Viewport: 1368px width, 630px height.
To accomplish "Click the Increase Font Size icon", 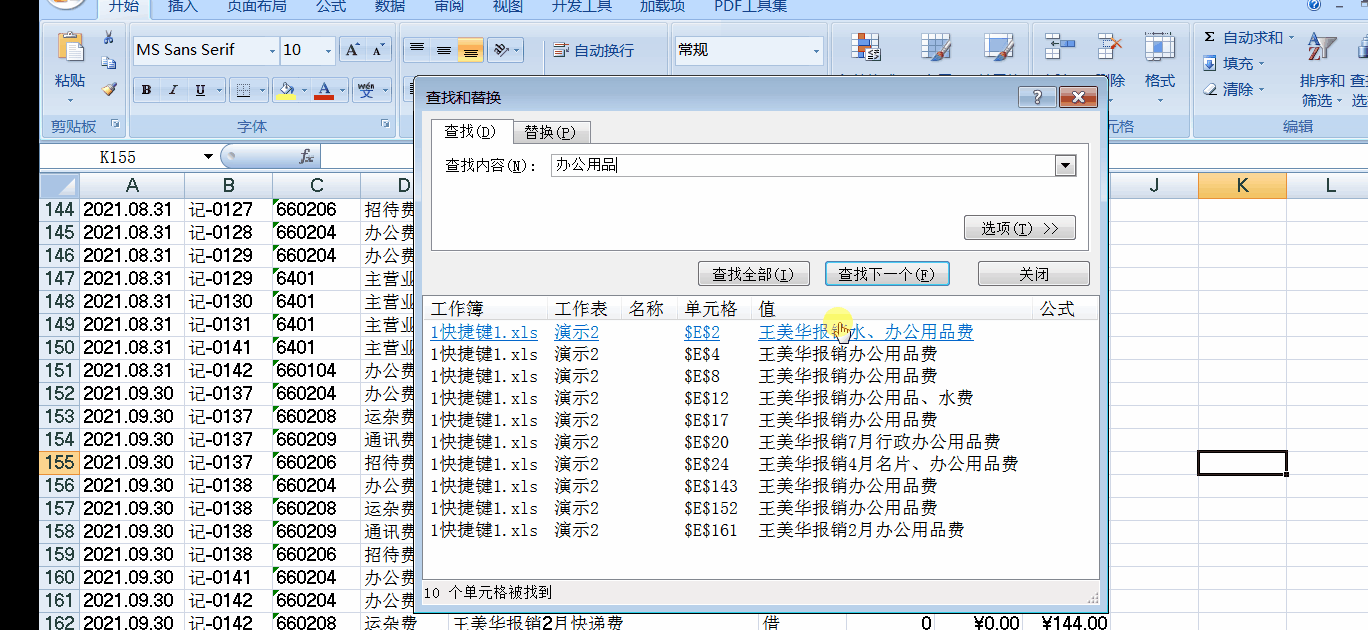I will click(352, 50).
